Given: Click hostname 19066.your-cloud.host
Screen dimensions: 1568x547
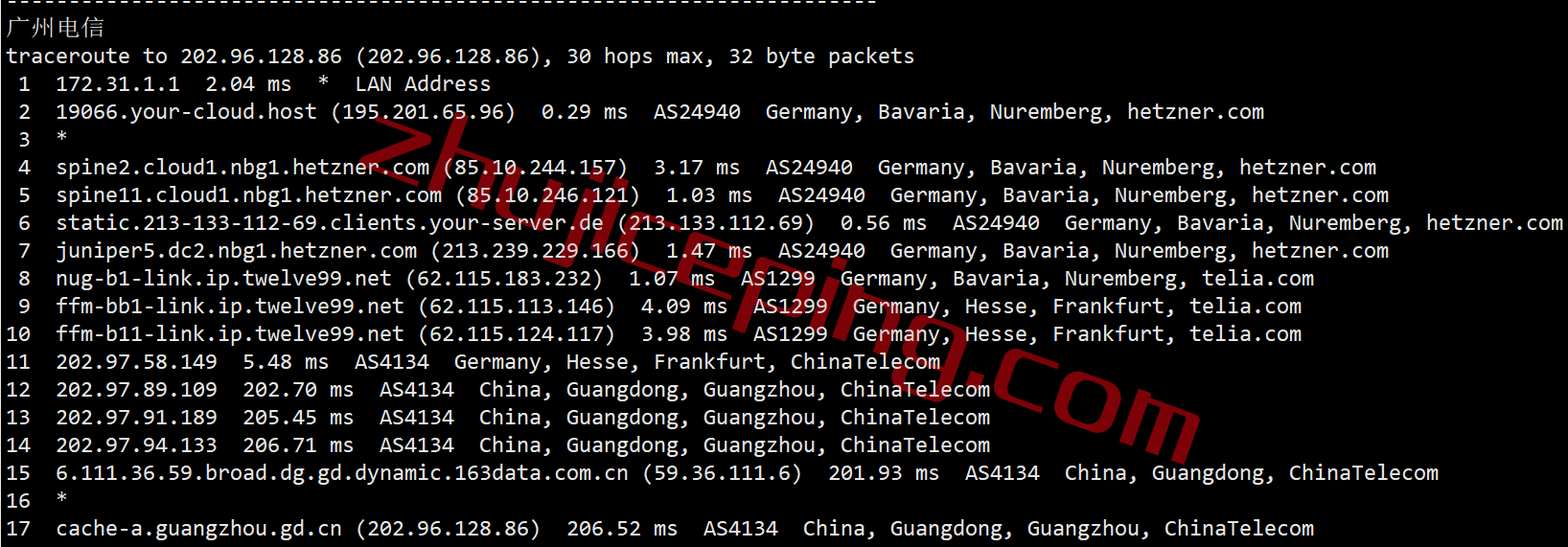Looking at the screenshot, I should [x=186, y=112].
